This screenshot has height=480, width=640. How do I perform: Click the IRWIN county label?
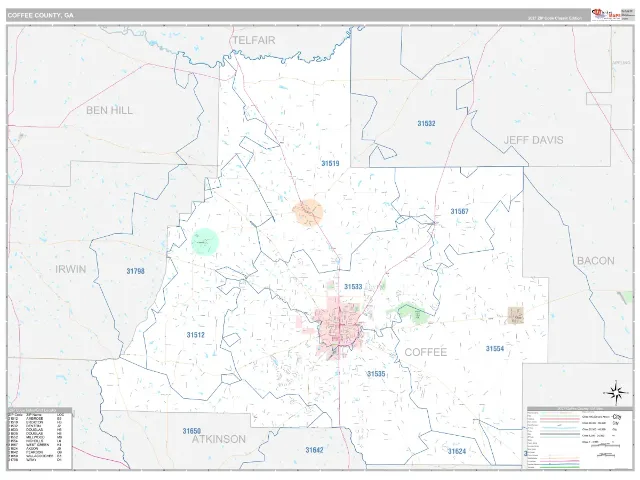(x=71, y=269)
